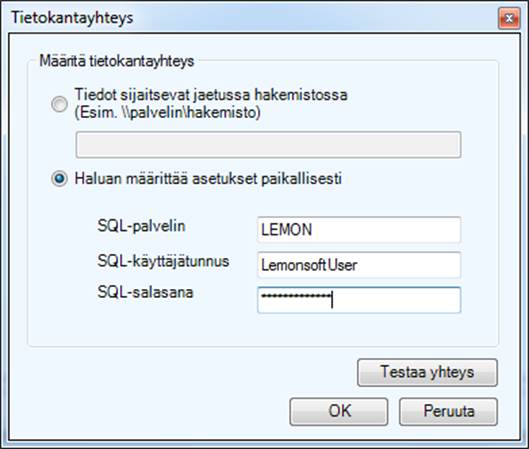This screenshot has width=529, height=449.
Task: Confirm the dialog with OK
Action: [x=339, y=411]
